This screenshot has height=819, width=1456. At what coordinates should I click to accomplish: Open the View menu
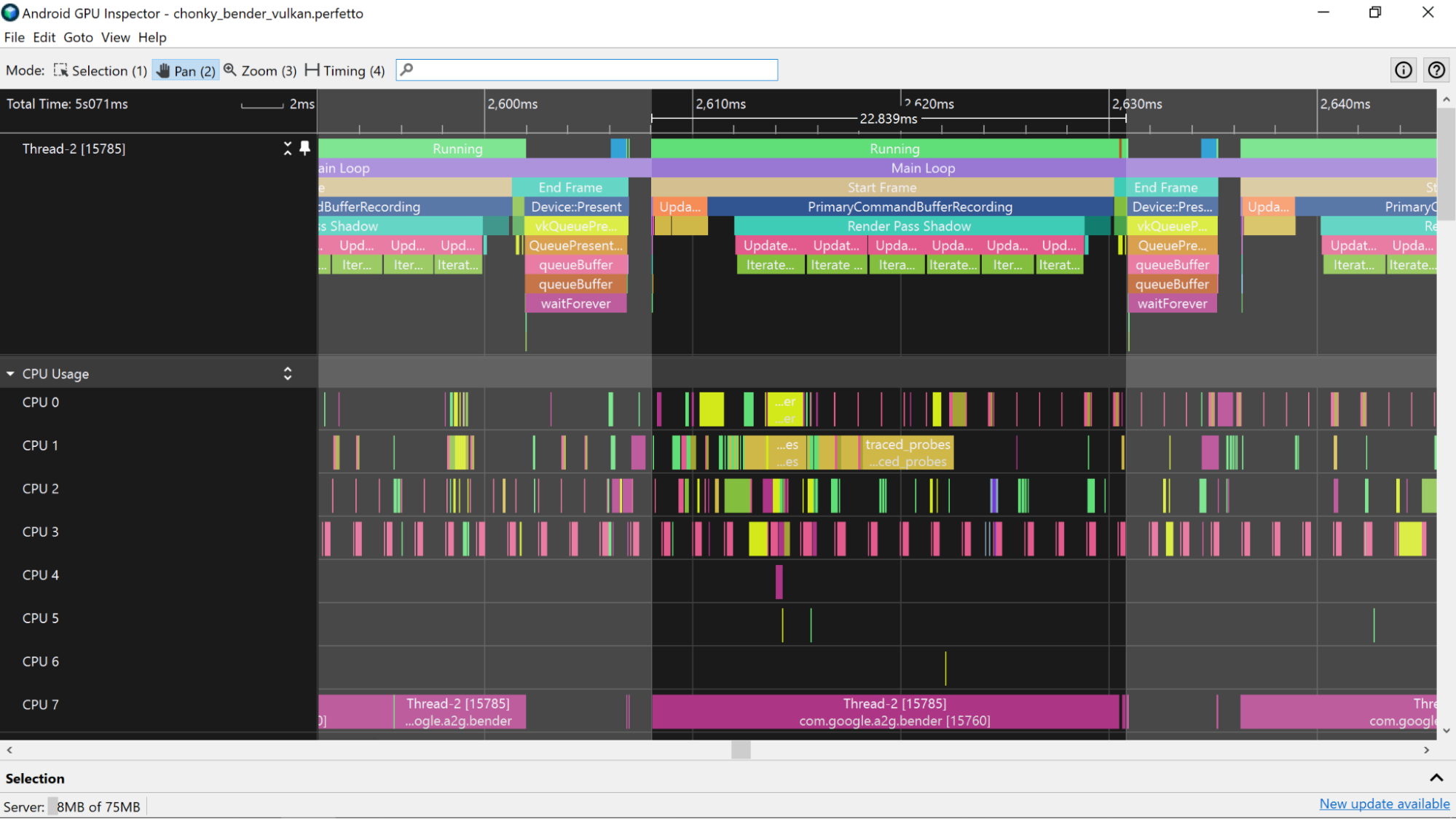coord(114,37)
